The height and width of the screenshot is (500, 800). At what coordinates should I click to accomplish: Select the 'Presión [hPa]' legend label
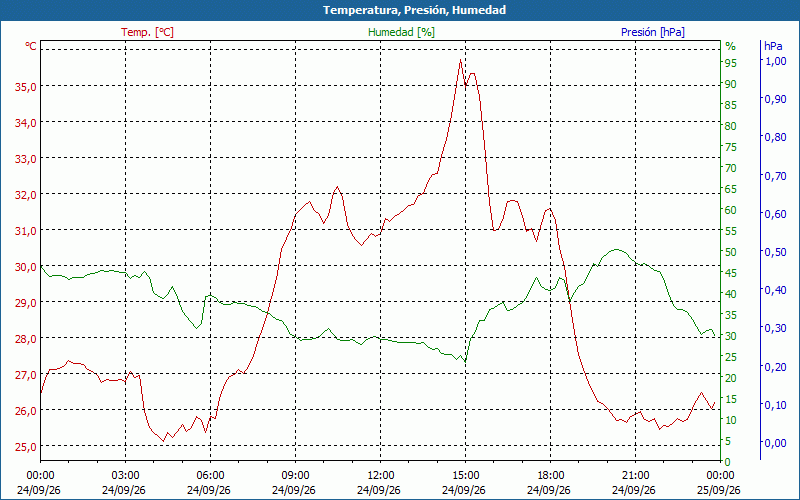point(653,32)
